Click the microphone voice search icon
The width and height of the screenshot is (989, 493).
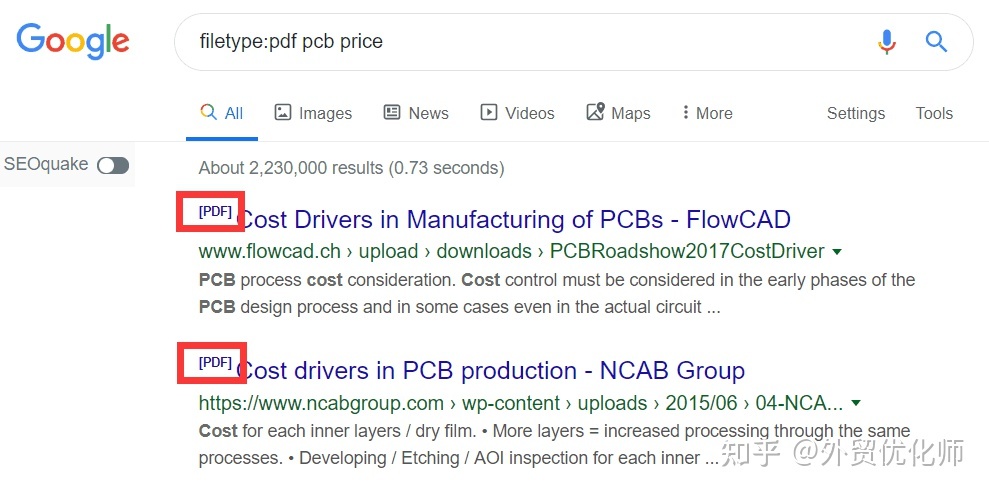(887, 42)
